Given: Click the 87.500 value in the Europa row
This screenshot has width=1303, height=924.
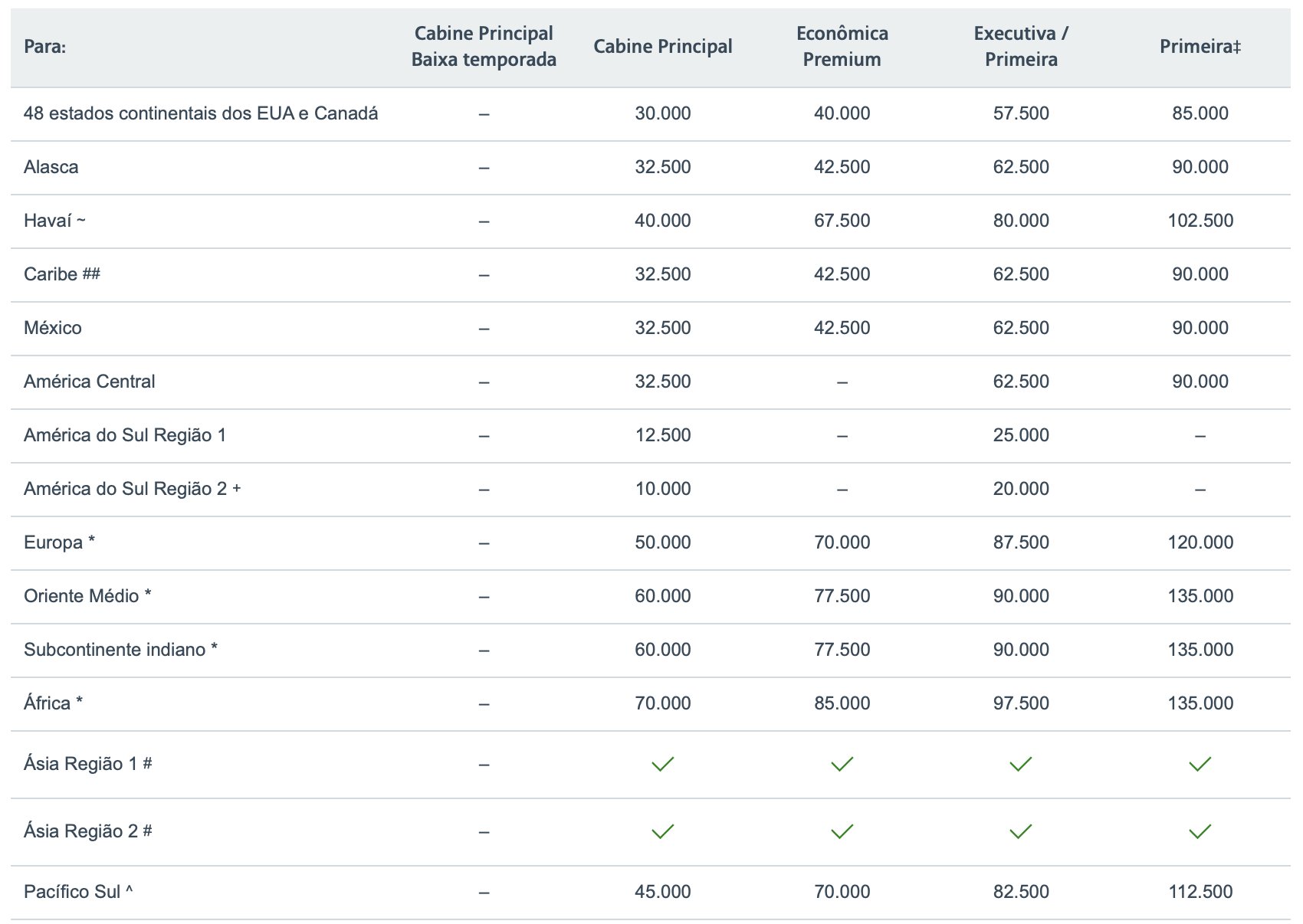Looking at the screenshot, I should [1021, 542].
